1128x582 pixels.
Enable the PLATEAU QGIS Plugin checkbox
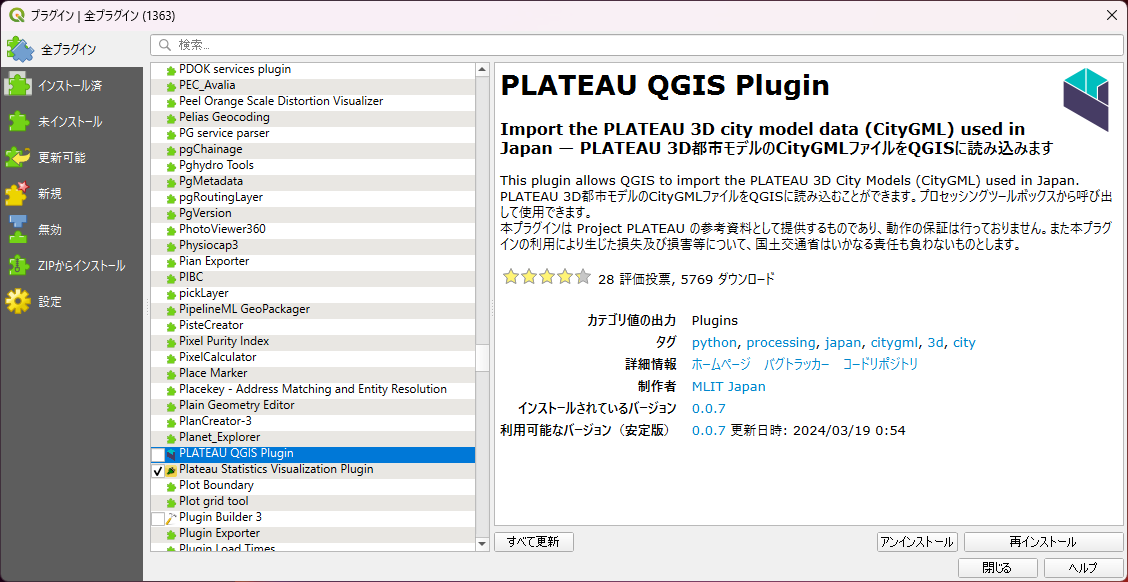(x=158, y=454)
